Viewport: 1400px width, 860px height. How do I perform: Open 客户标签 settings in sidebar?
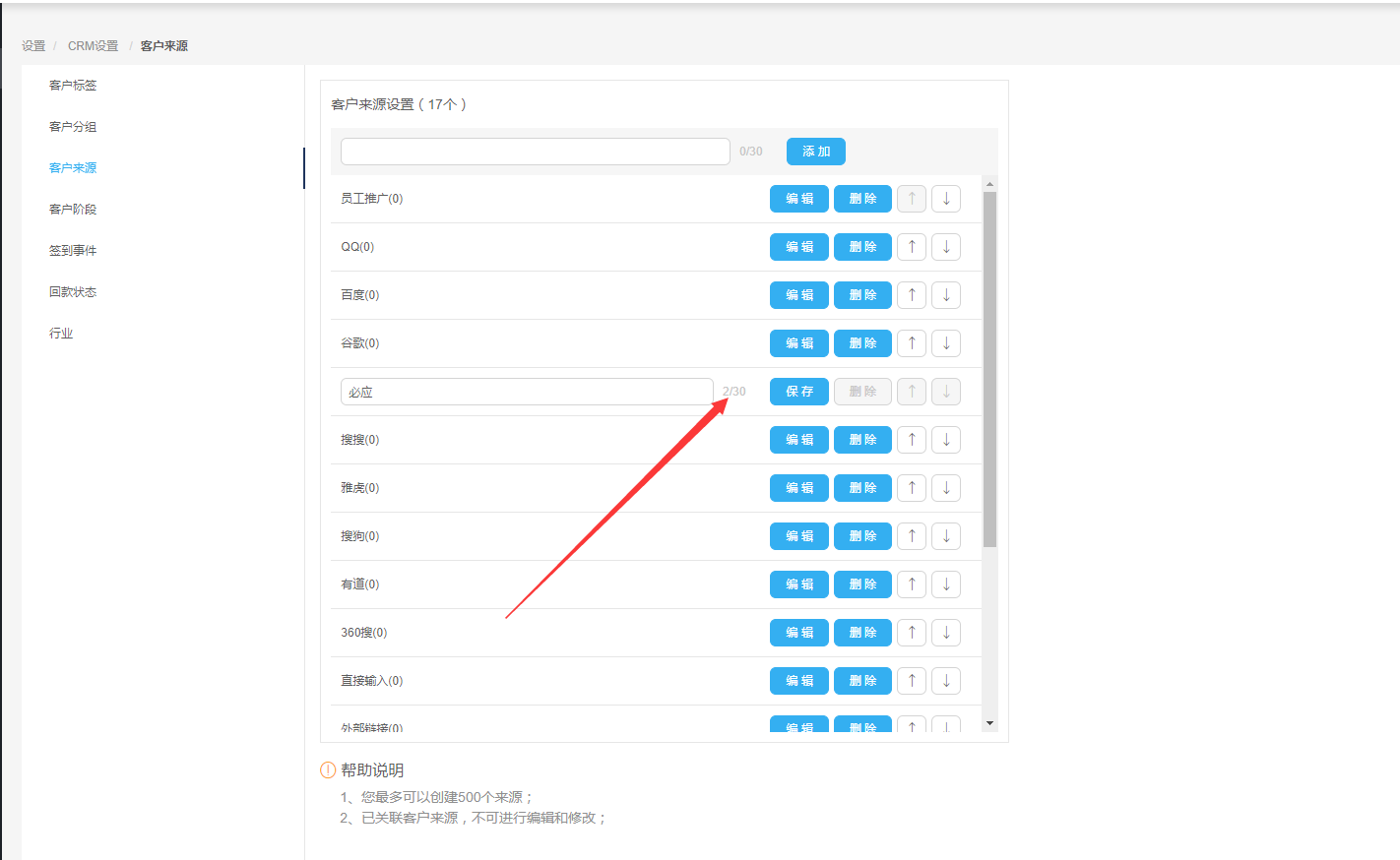tap(73, 86)
